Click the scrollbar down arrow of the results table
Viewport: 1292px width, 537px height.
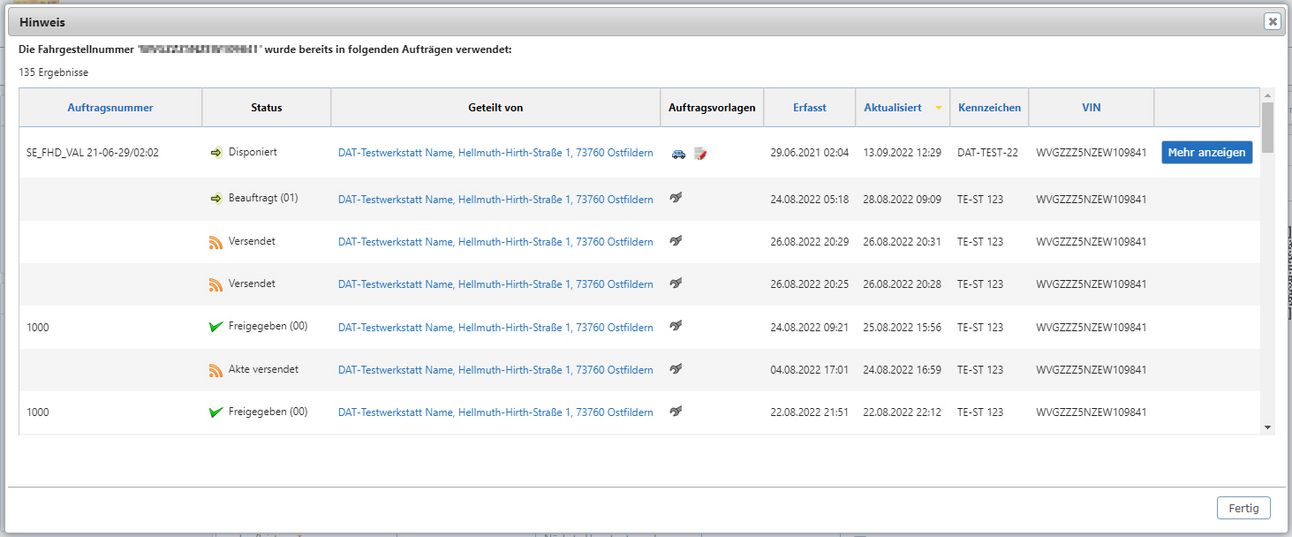1268,427
